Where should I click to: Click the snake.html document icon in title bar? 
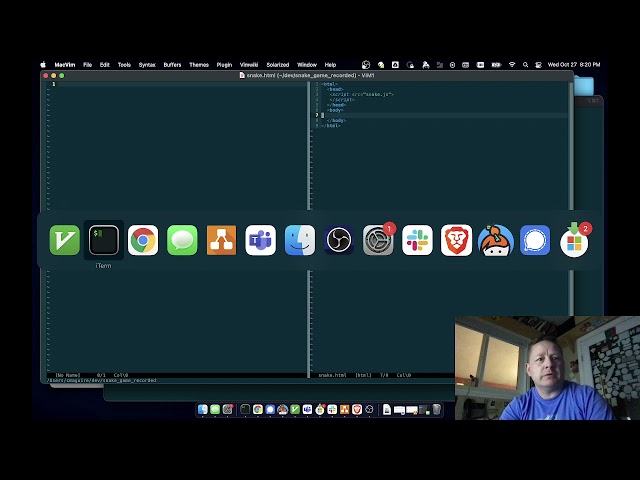pyautogui.click(x=242, y=75)
